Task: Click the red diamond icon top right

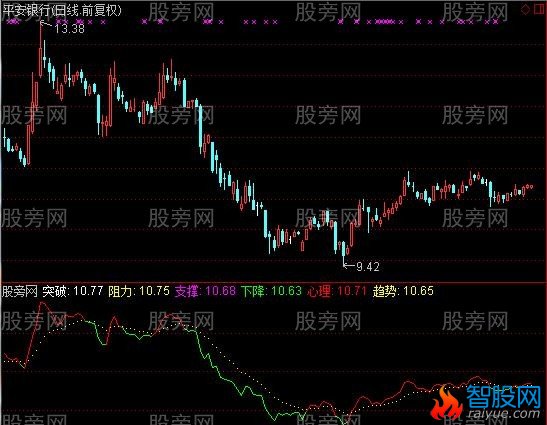Action: 525,9
